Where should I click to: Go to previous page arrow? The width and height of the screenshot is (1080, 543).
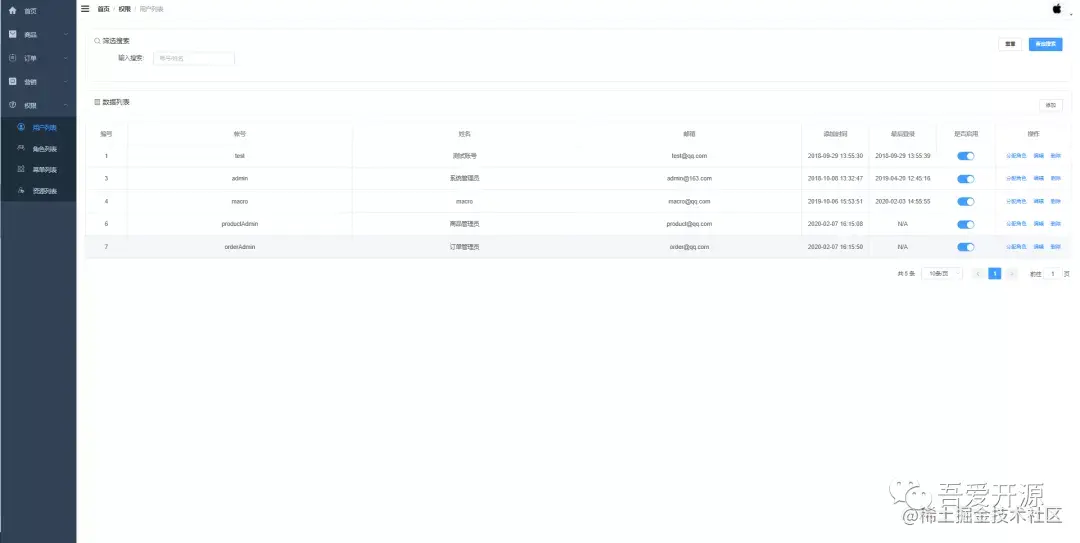click(x=977, y=274)
